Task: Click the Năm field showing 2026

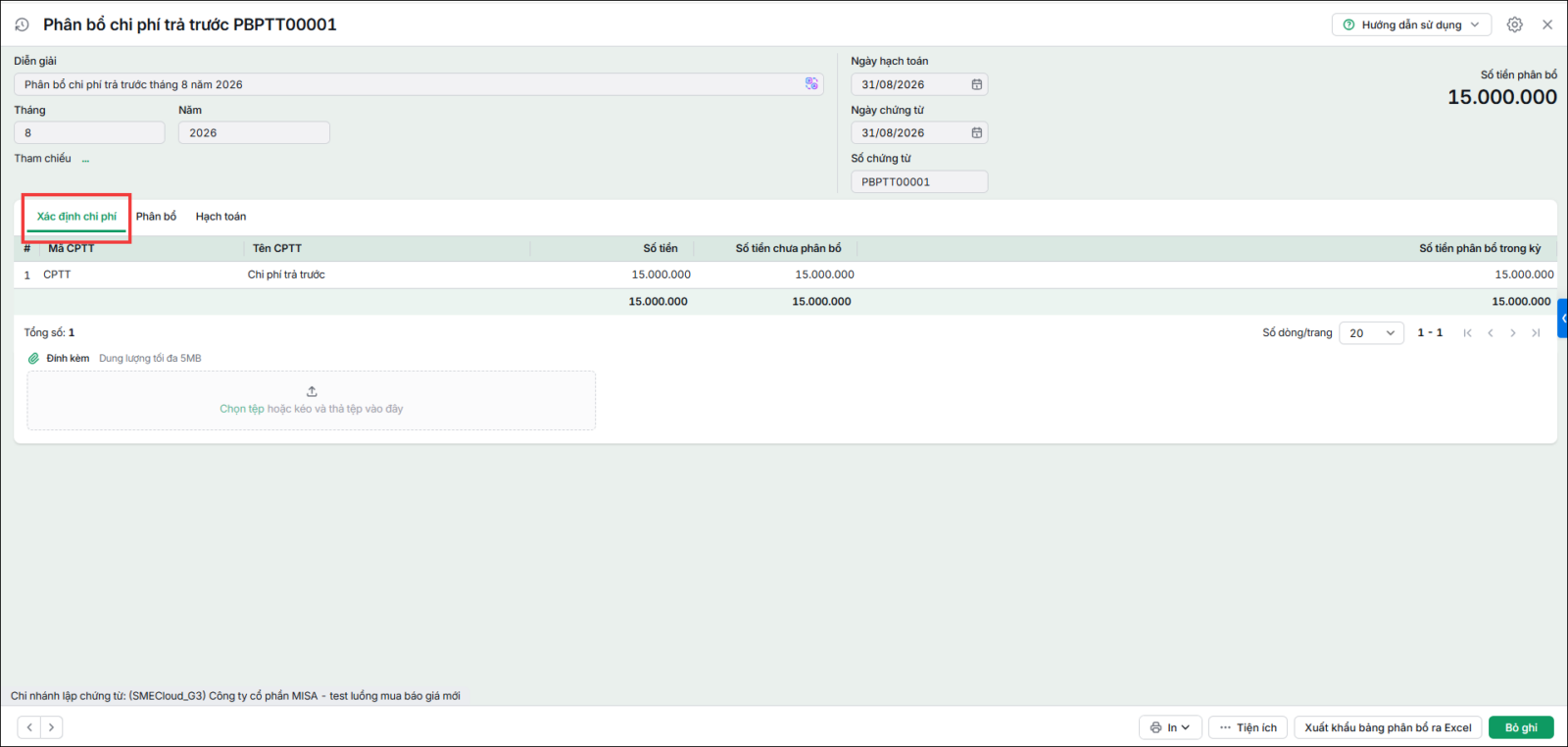Action: coord(254,132)
